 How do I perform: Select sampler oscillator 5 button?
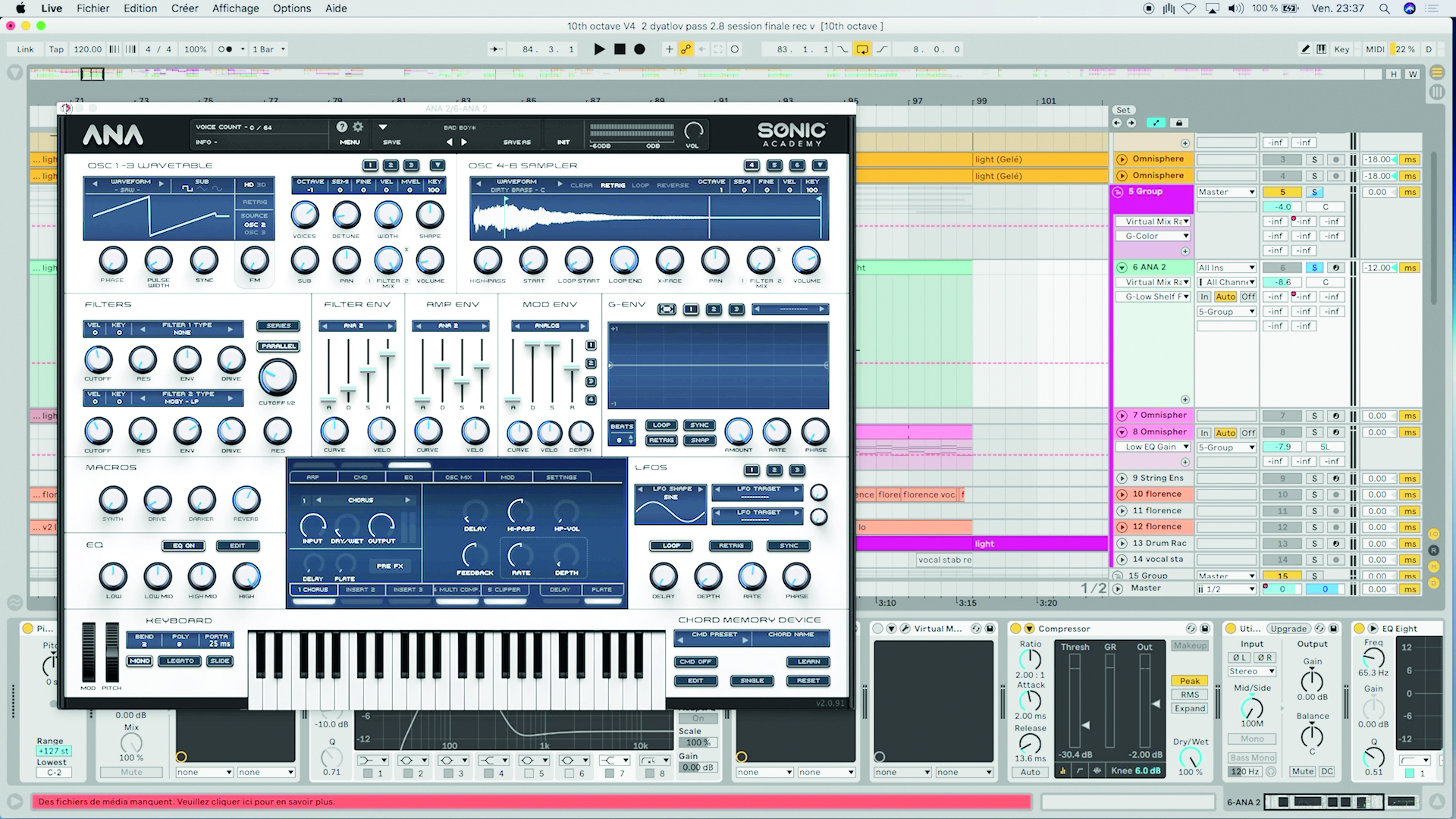(x=774, y=165)
